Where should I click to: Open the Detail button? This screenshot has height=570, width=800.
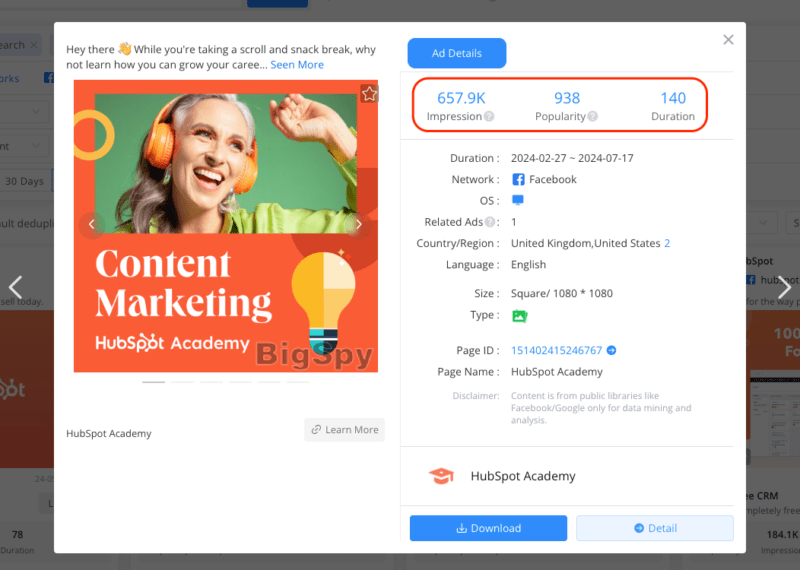[654, 528]
